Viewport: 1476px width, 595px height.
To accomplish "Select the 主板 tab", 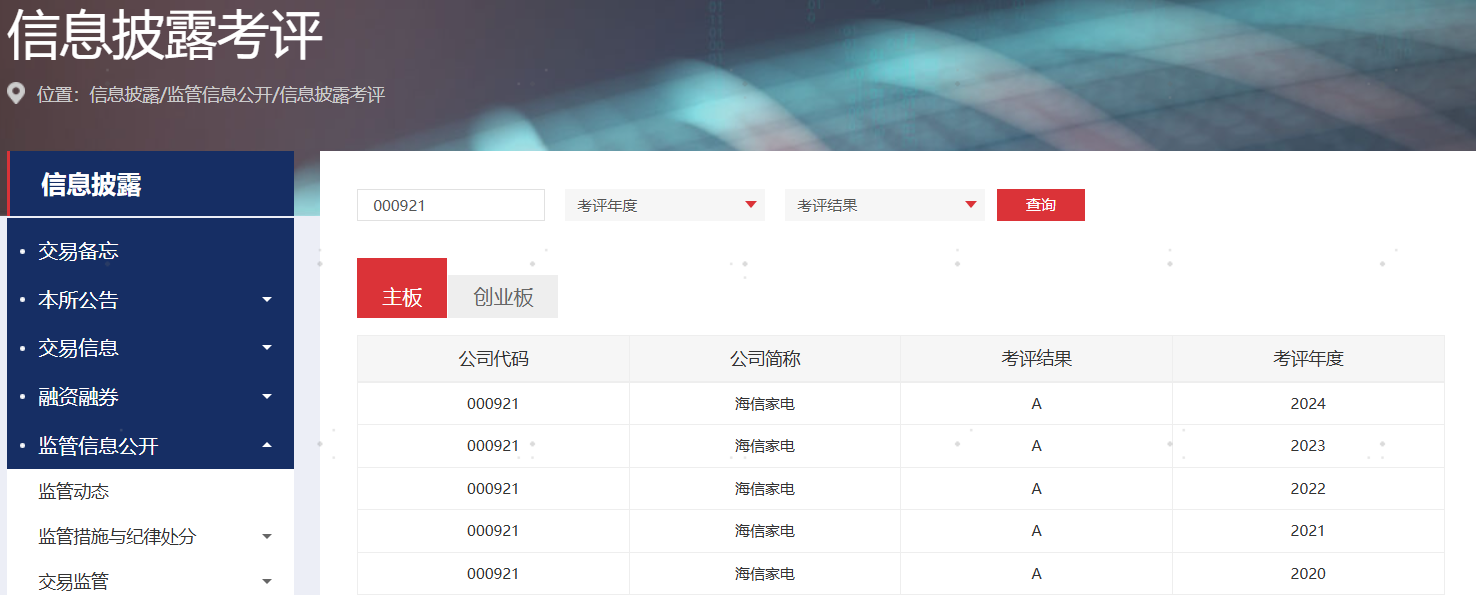I will point(402,297).
